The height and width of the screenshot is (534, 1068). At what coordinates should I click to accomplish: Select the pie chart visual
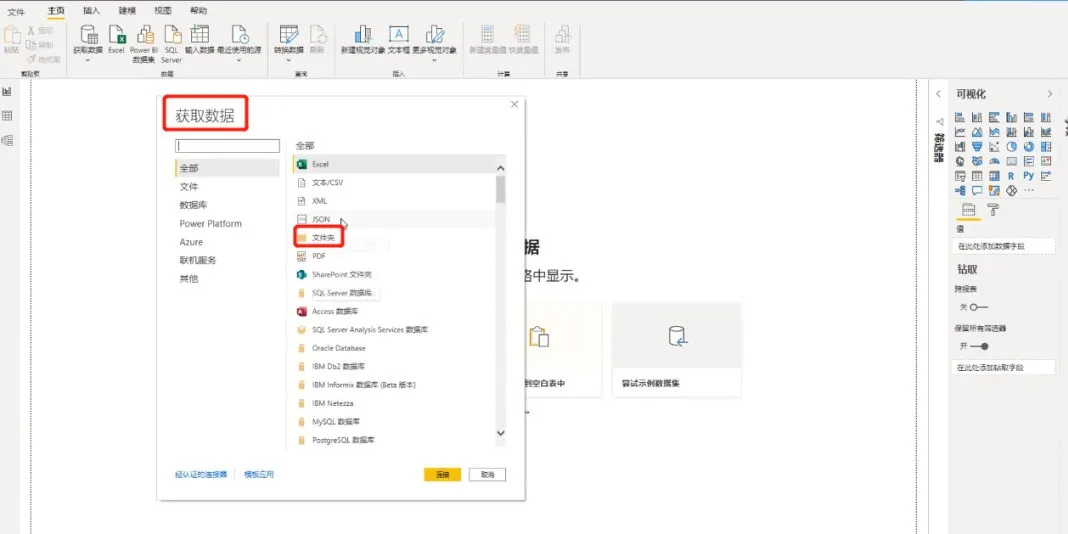tap(1011, 146)
